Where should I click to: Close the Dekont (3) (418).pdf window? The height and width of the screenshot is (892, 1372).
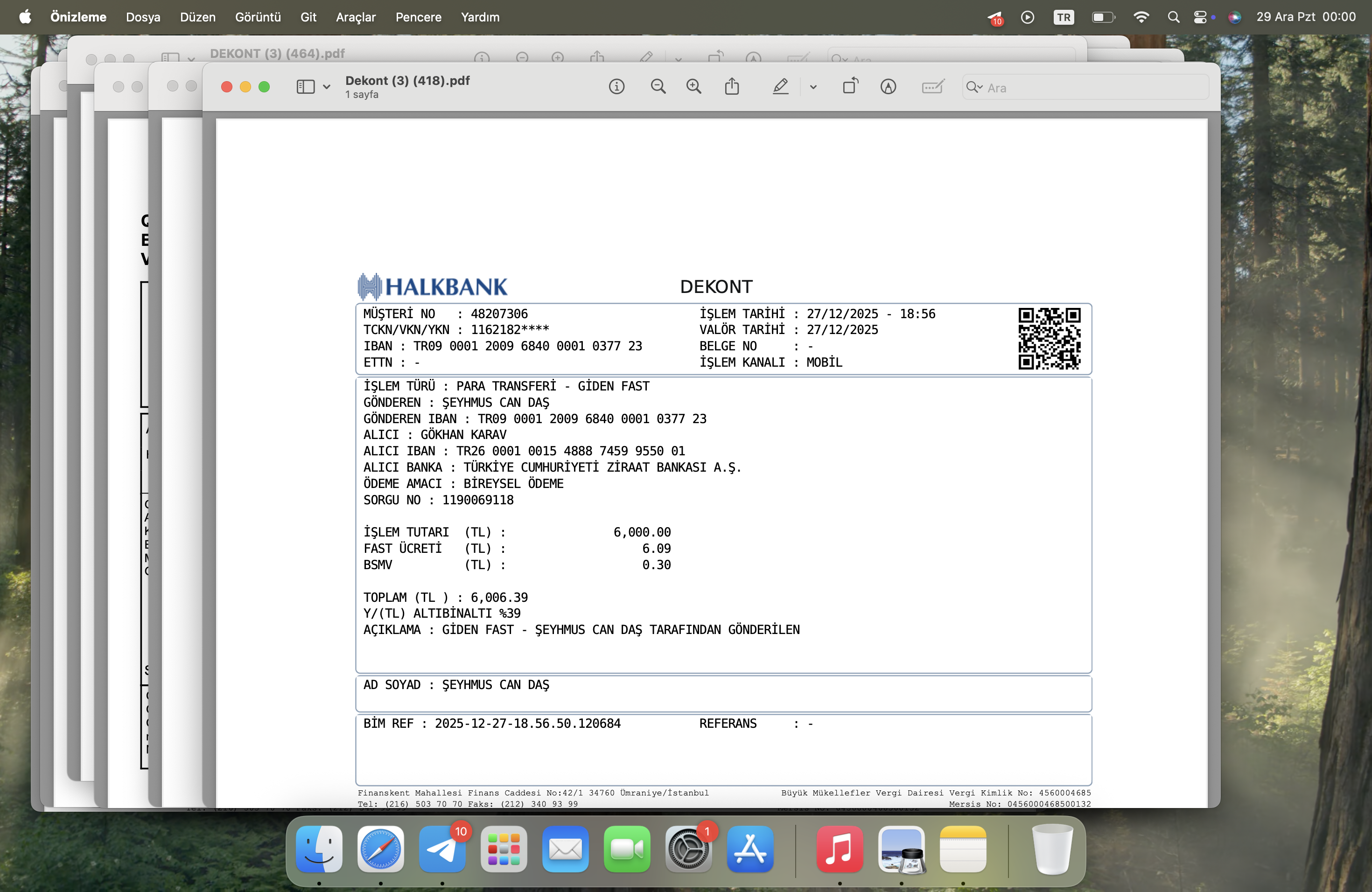pos(226,87)
